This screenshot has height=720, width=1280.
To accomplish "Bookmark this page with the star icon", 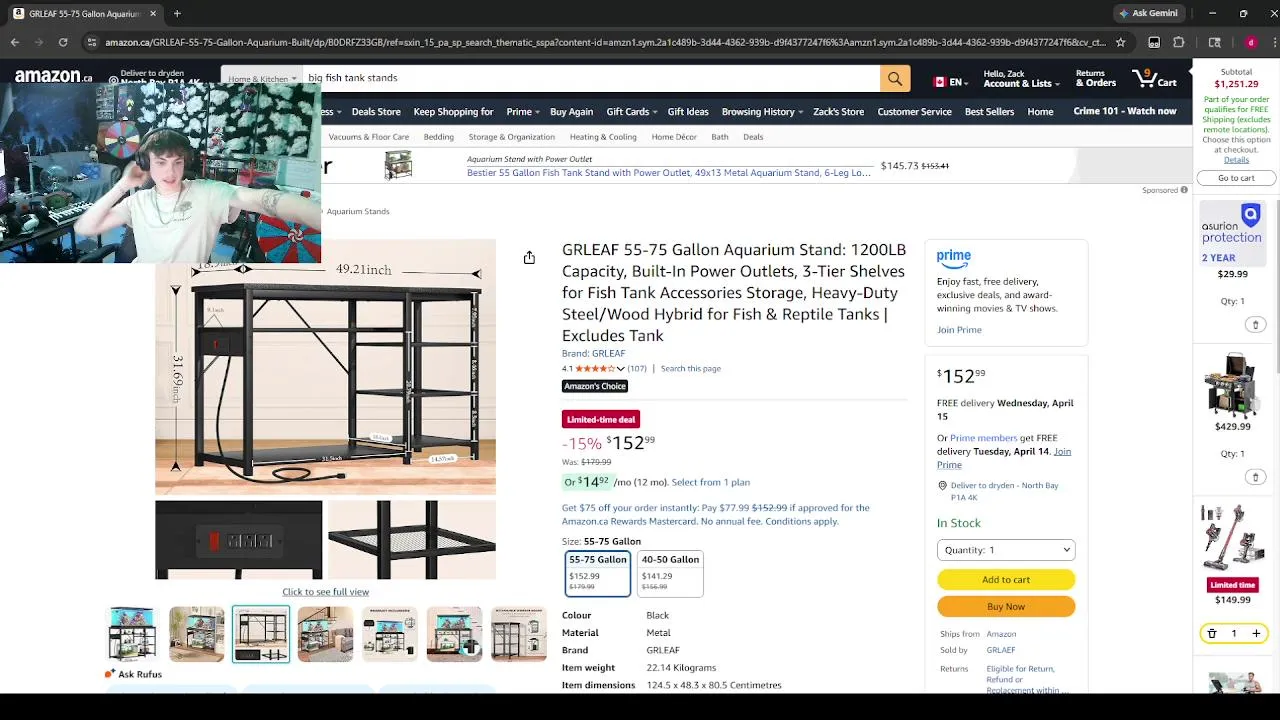I will (x=1120, y=42).
